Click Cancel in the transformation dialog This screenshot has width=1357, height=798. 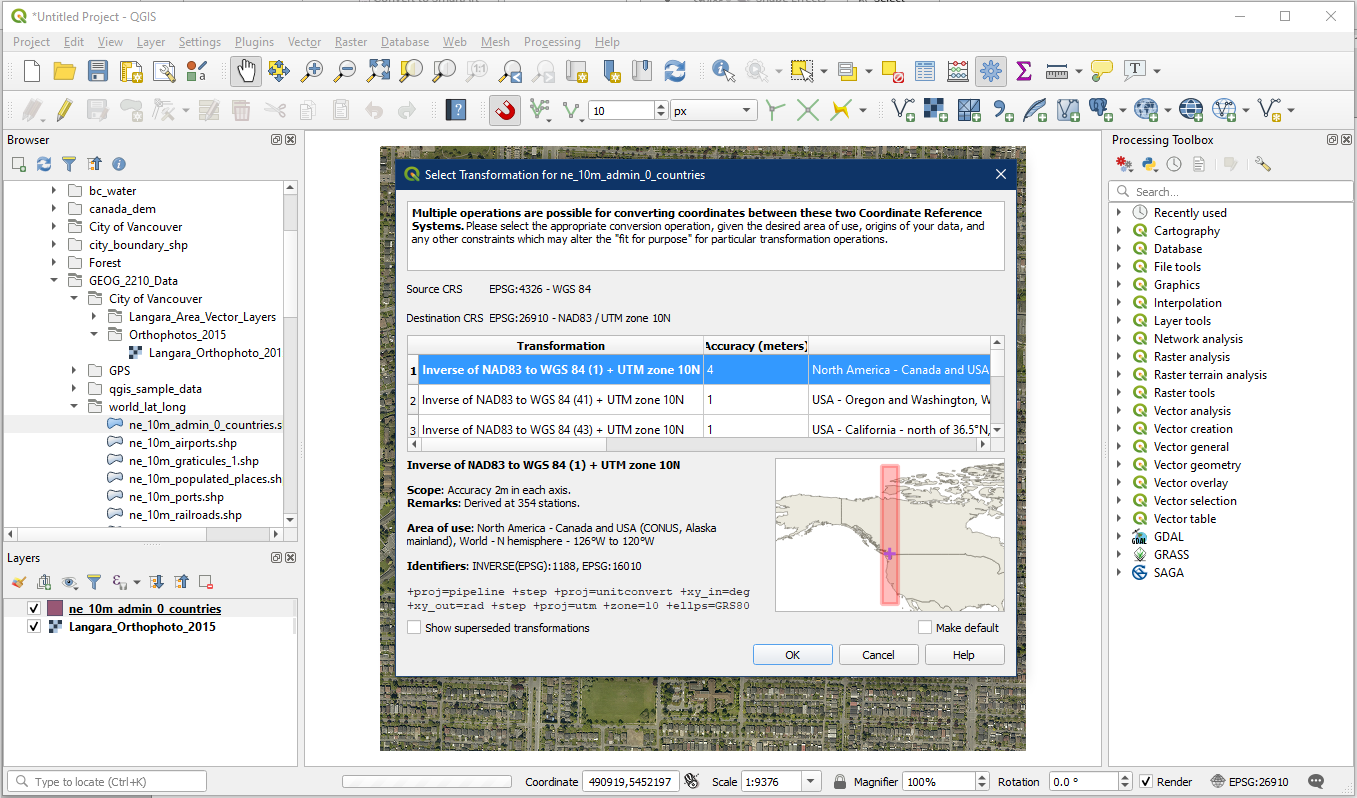(878, 655)
